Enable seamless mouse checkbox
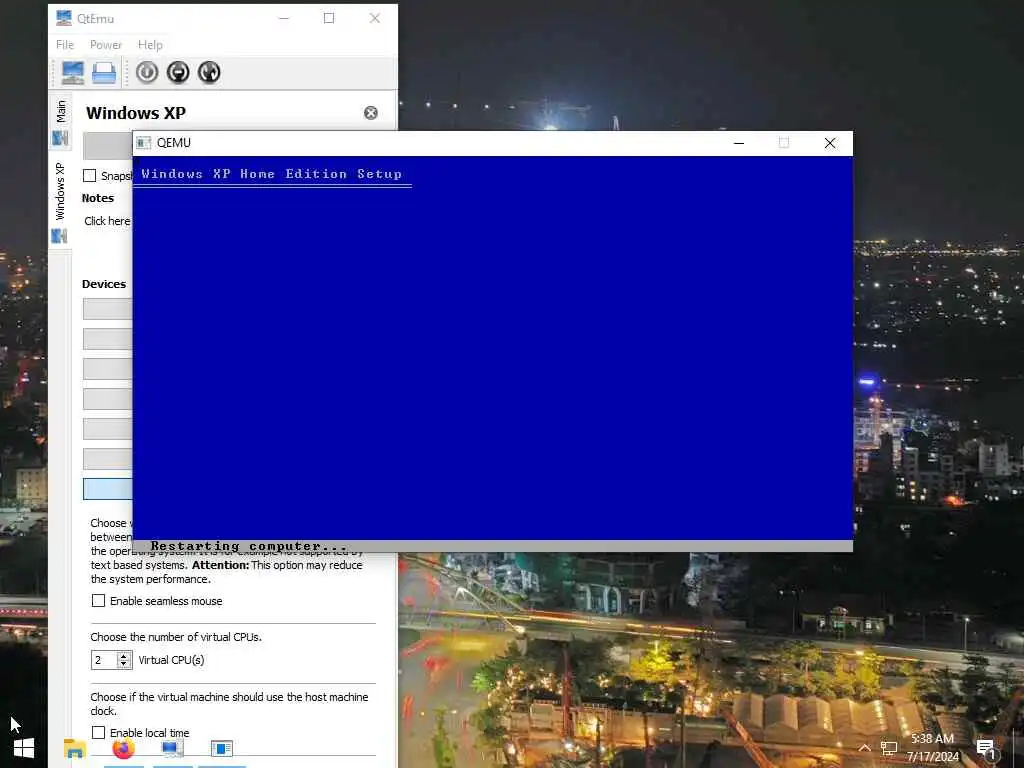Screen dimensions: 1024x768 (x=98, y=601)
